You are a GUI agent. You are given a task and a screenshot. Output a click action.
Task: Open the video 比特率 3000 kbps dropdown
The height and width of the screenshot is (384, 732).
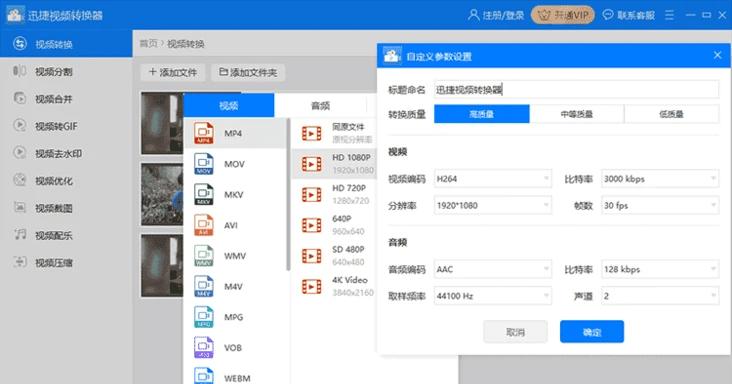click(x=660, y=179)
